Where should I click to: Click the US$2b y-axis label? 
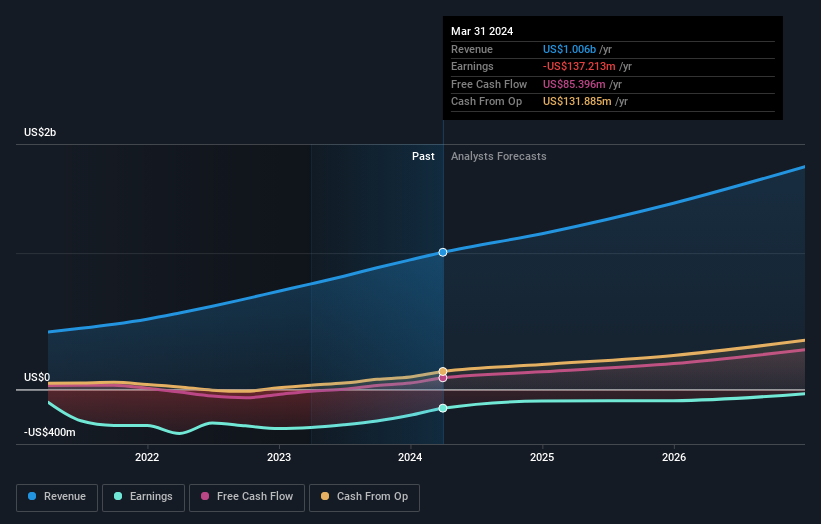coord(40,132)
